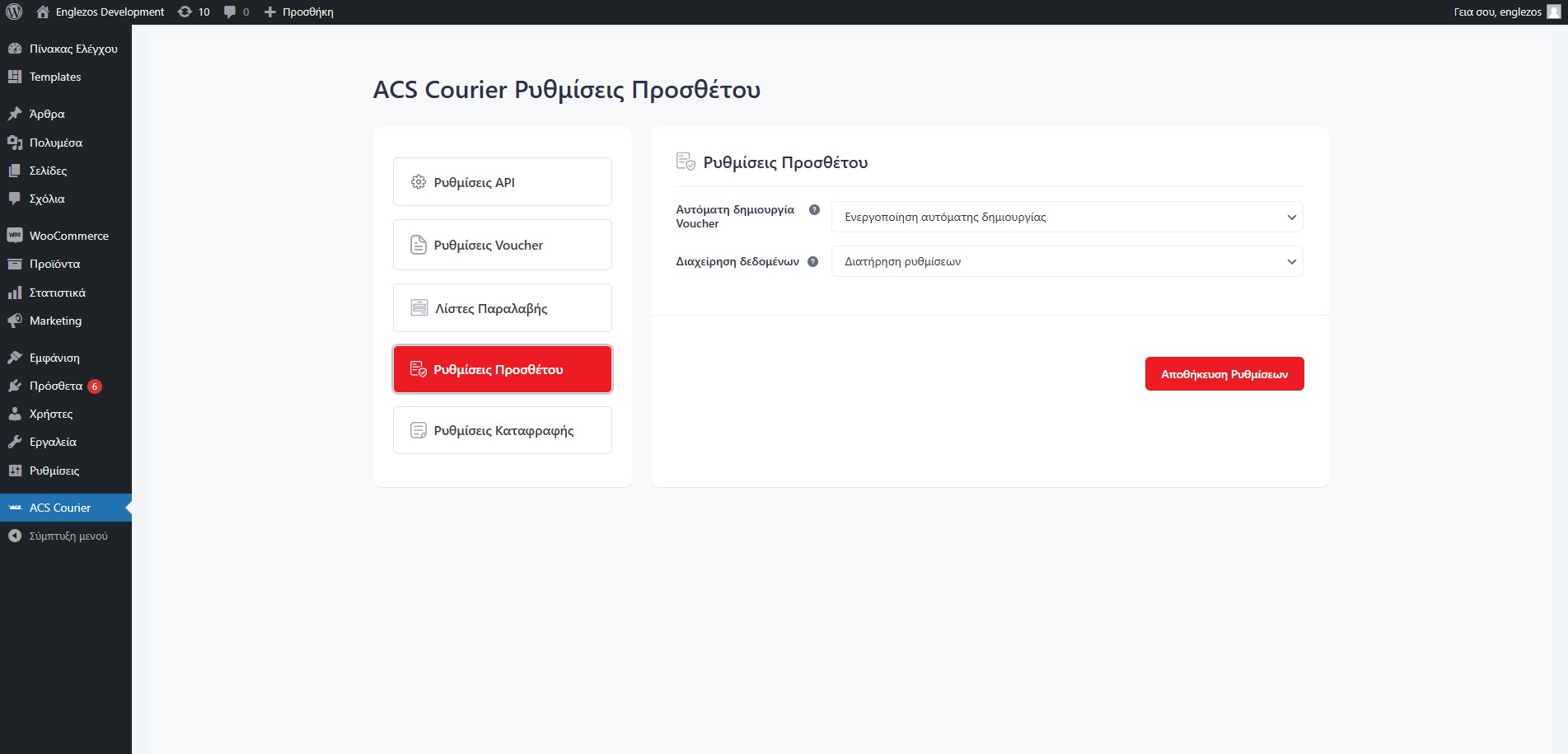Open the Englezos Development site home link
This screenshot has width=1568, height=754.
click(x=101, y=12)
